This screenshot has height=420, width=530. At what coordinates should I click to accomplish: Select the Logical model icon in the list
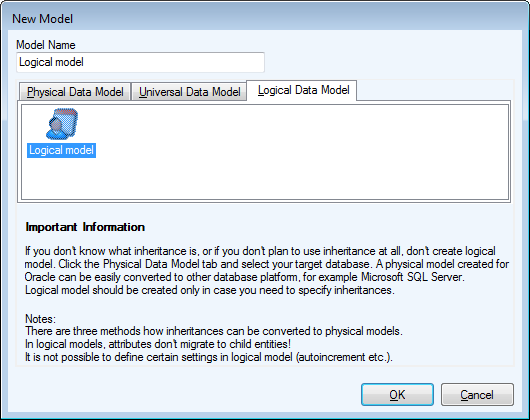(x=62, y=124)
